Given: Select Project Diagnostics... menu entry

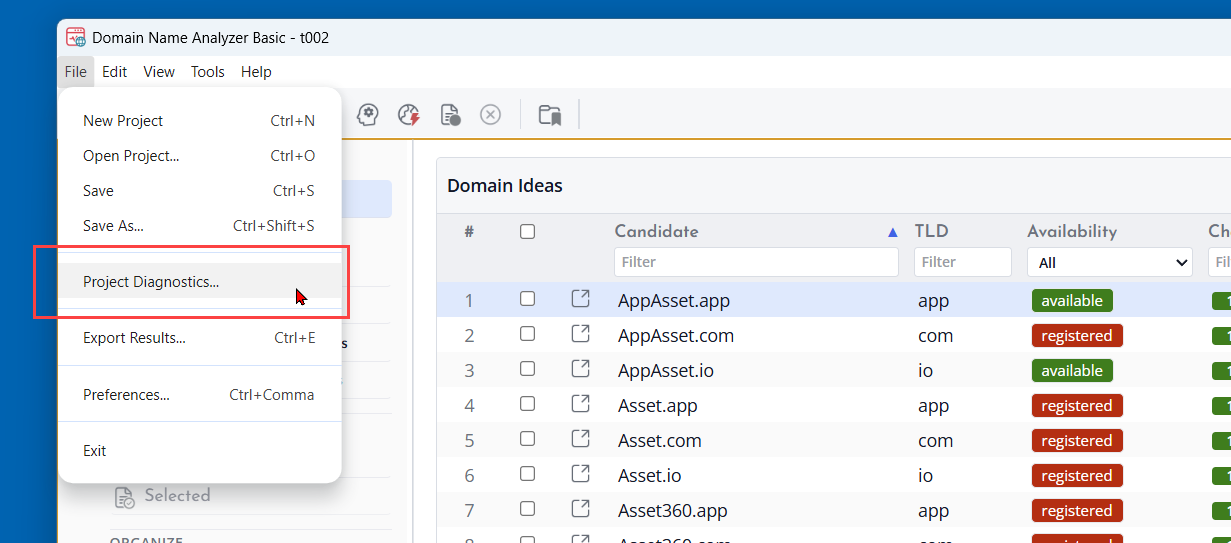Looking at the screenshot, I should click(200, 282).
